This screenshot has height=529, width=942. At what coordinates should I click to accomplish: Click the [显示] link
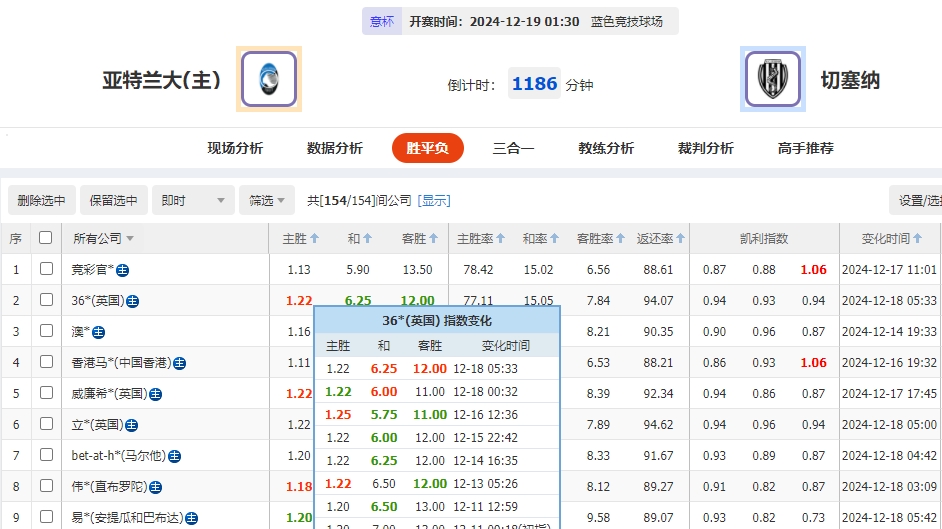pos(434,200)
